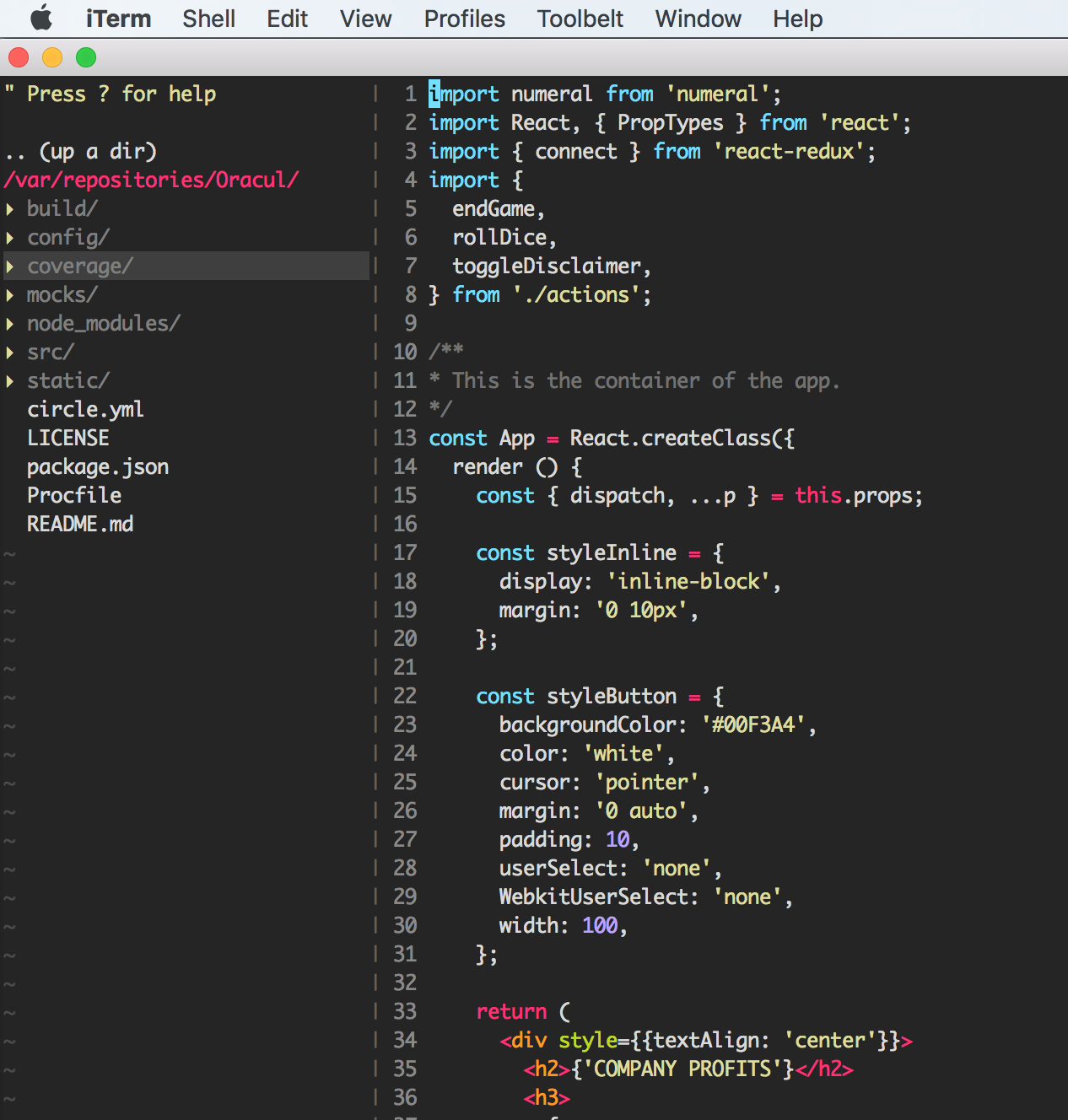Expand the static/ folder triangle
The image size is (1068, 1120).
point(10,381)
